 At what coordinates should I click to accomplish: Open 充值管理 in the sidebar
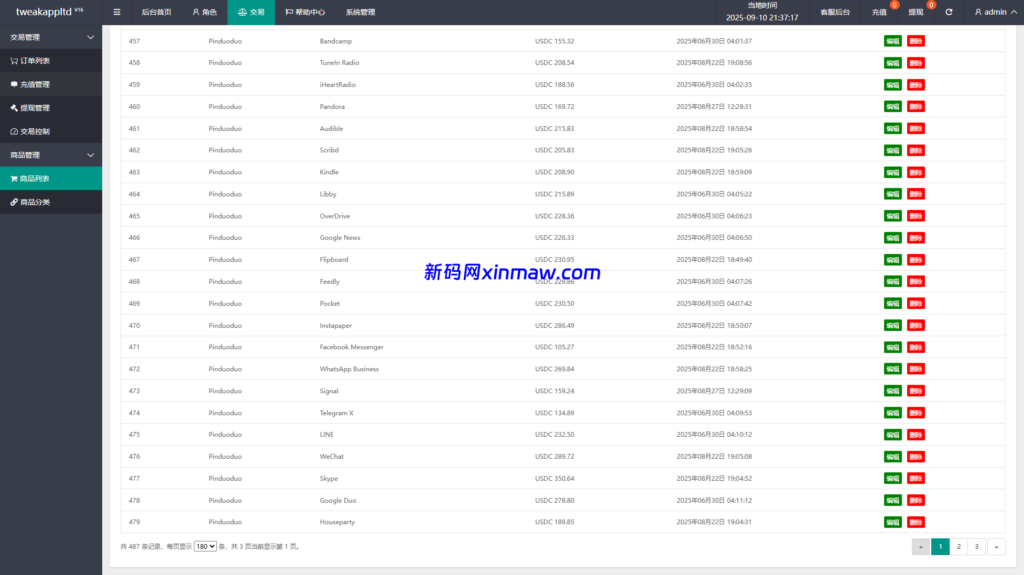point(51,84)
